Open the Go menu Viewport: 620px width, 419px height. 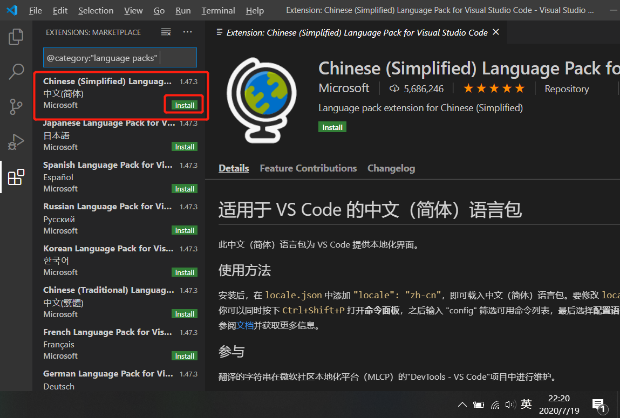[159, 11]
